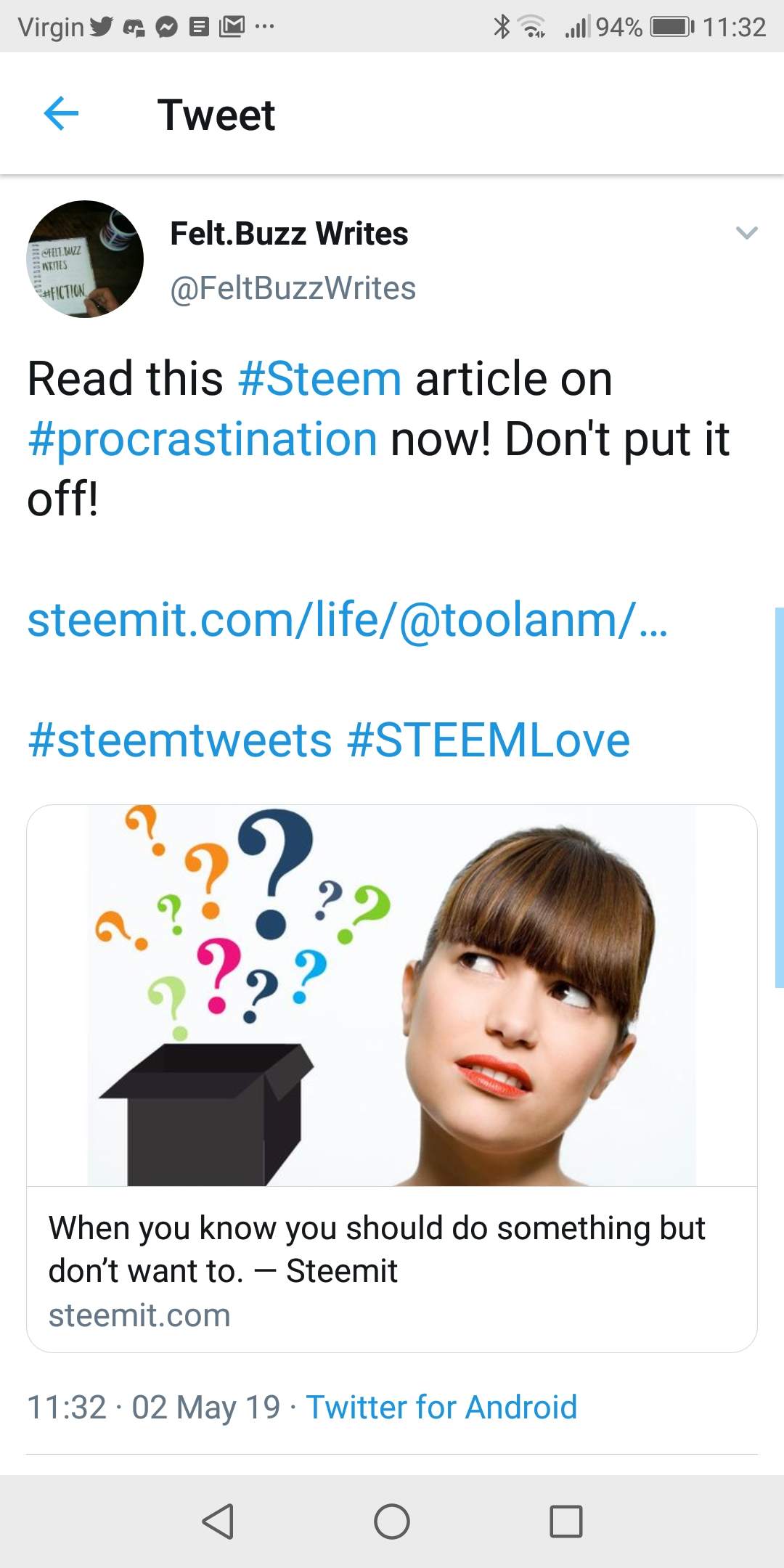The image size is (784, 1568).
Task: Tap the back arrow icon
Action: click(x=61, y=114)
